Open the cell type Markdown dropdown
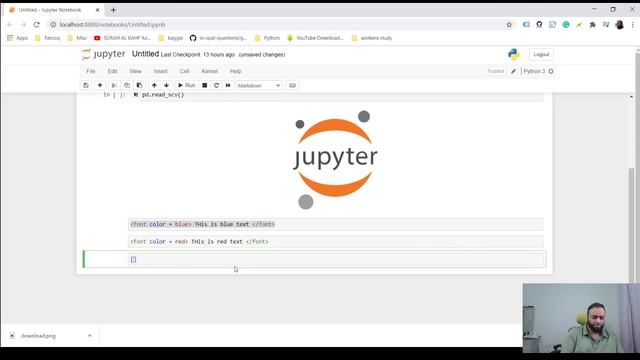 coord(259,85)
